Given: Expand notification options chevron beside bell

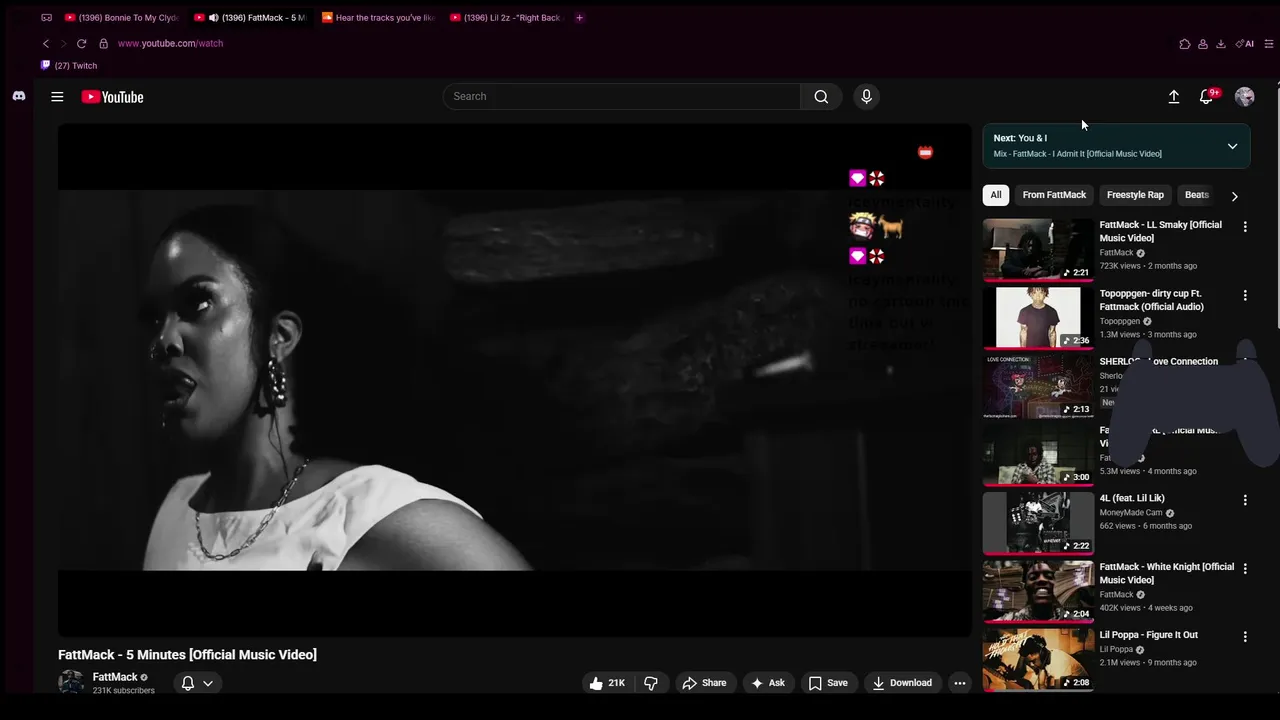Looking at the screenshot, I should coord(208,683).
